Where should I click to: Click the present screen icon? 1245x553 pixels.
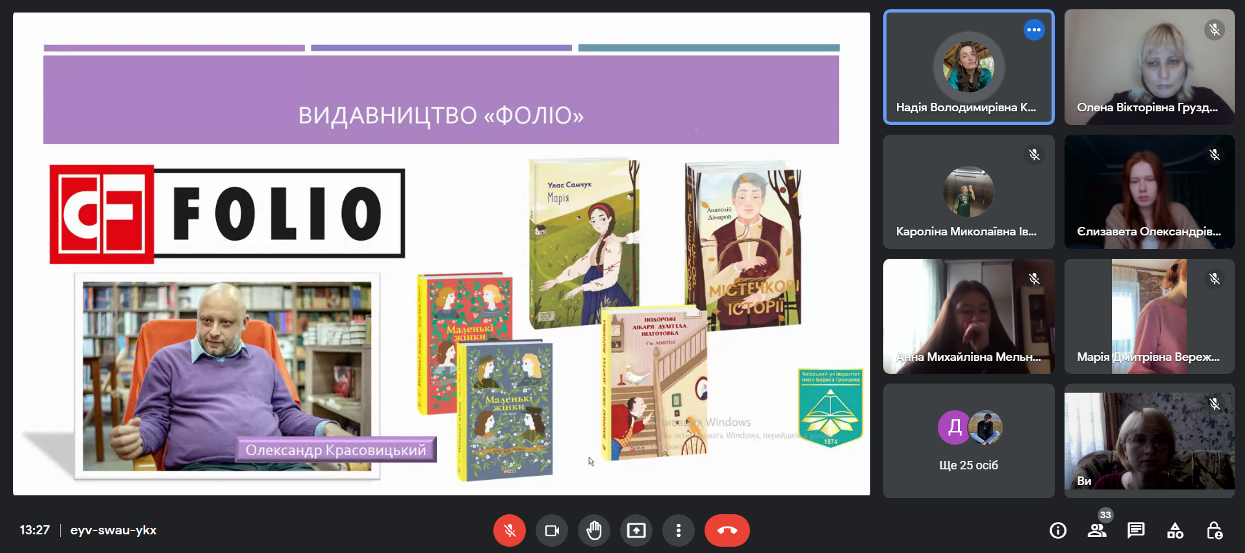coord(636,530)
